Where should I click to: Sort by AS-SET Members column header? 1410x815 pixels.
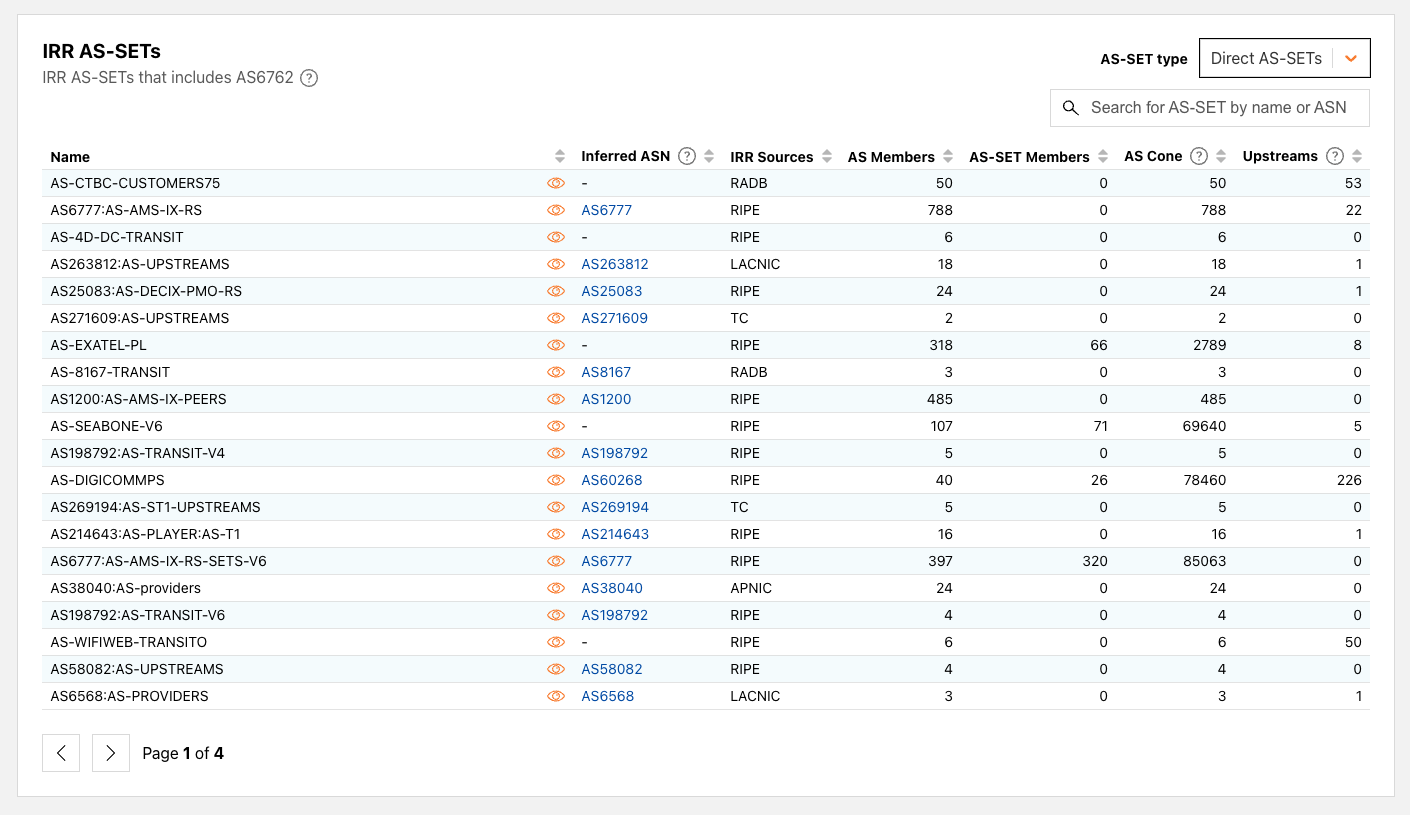[x=1103, y=157]
